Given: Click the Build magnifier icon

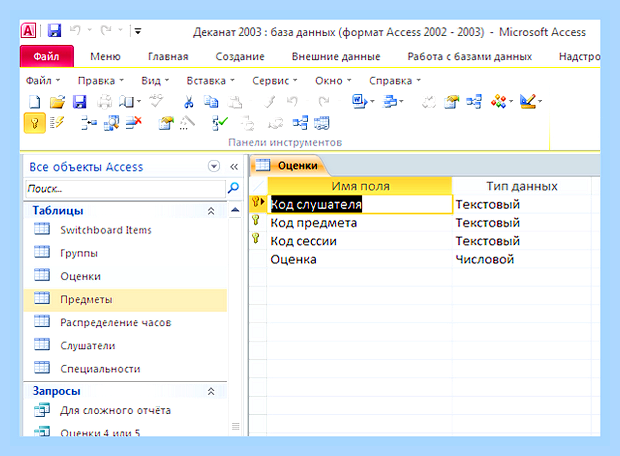Looking at the screenshot, I should (112, 123).
